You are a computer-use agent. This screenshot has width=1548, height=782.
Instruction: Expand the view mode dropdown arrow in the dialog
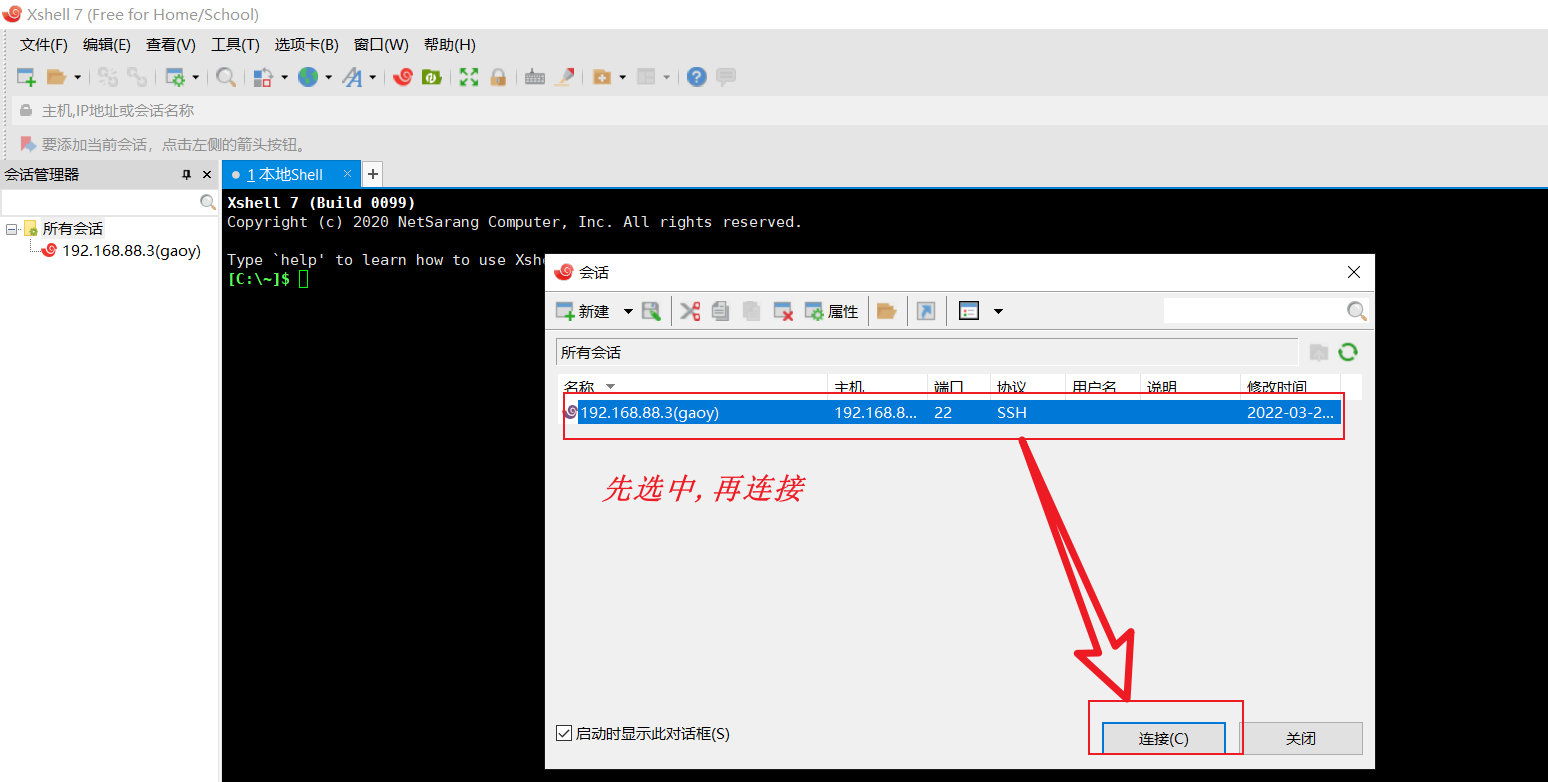(998, 311)
